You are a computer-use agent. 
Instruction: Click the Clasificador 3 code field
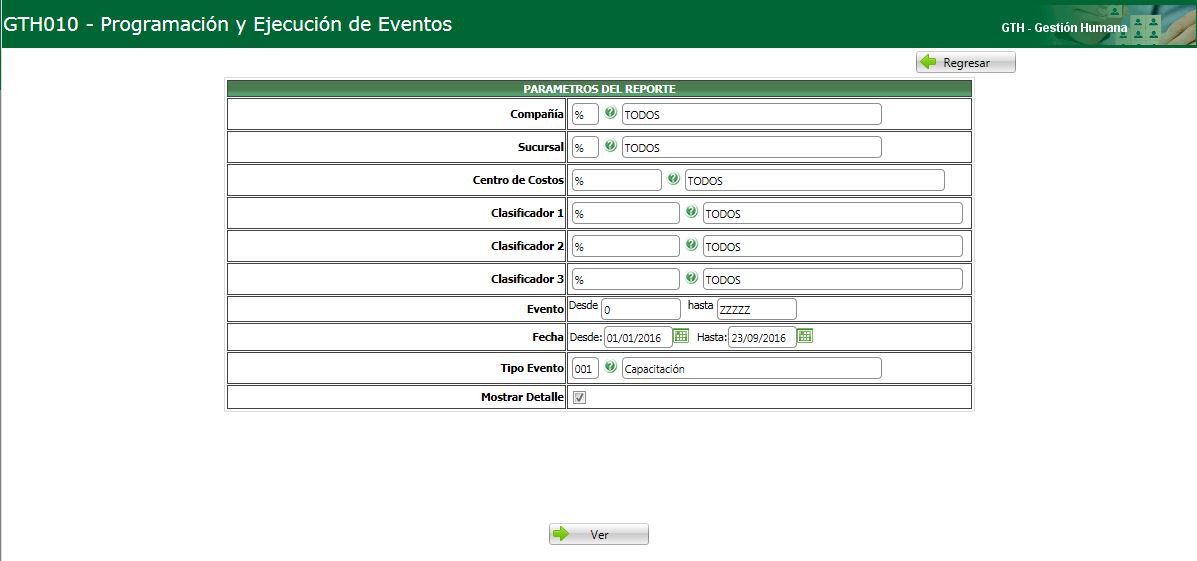626,279
